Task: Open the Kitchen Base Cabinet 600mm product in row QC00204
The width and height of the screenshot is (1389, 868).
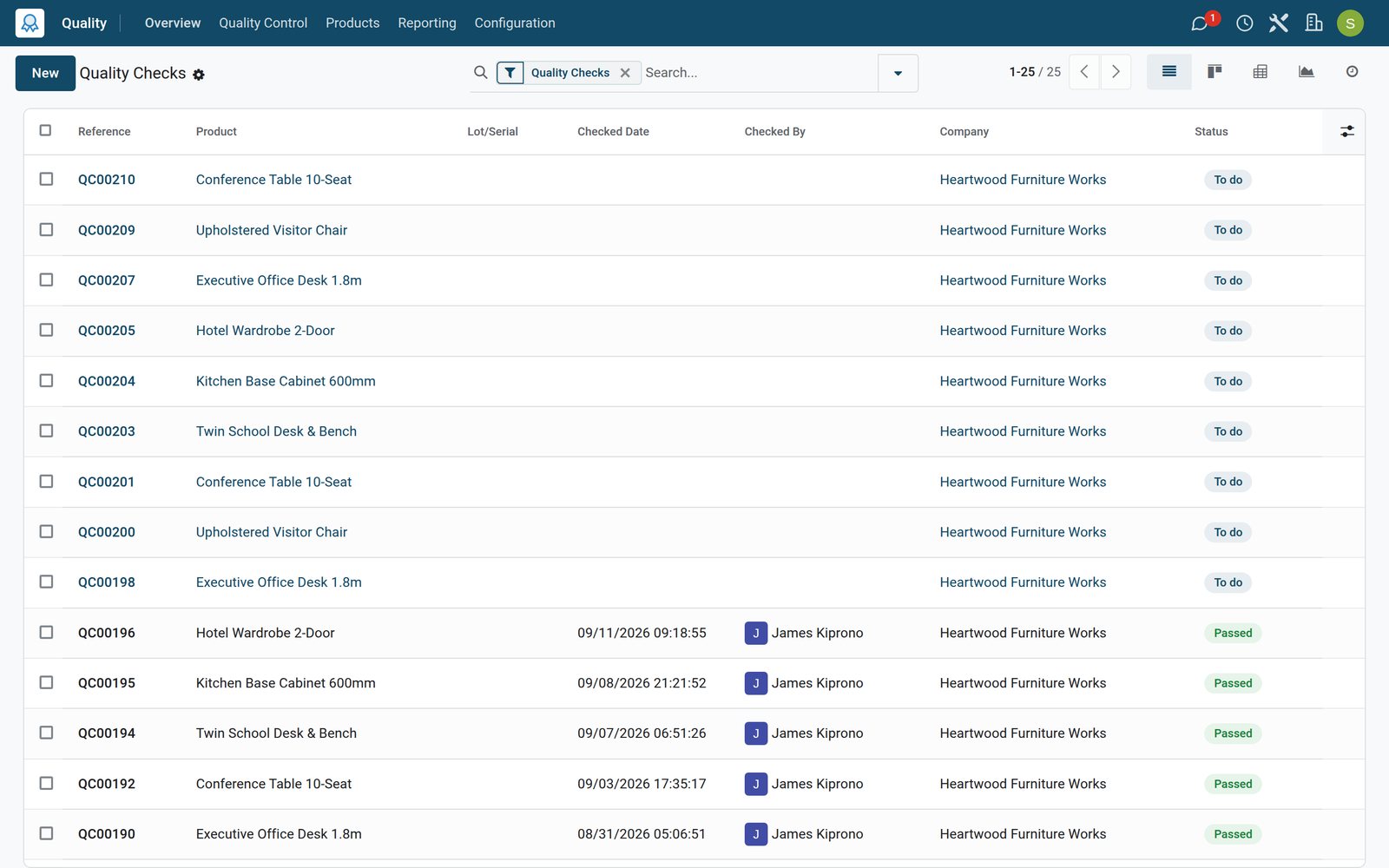Action: [x=286, y=381]
